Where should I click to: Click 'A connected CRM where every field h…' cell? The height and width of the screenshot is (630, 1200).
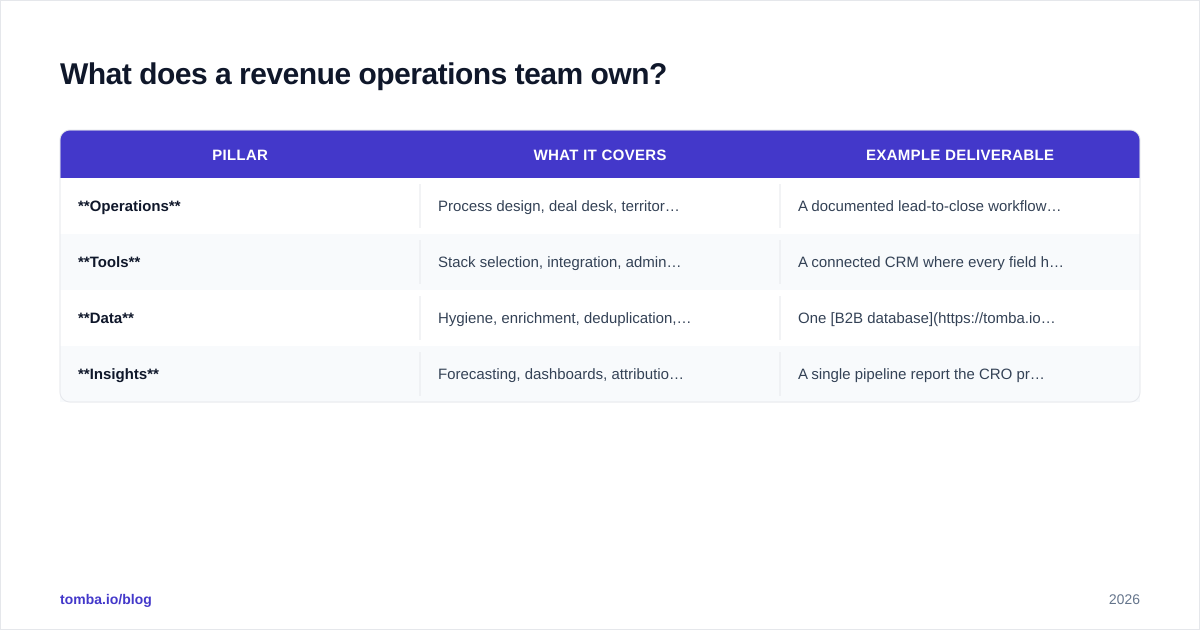coord(960,262)
